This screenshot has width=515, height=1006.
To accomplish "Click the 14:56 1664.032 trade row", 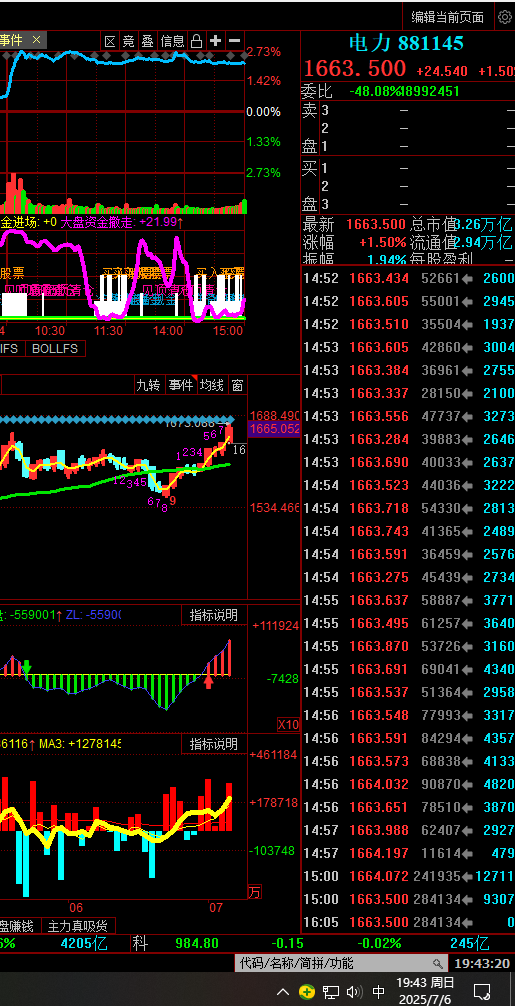I will [409, 784].
